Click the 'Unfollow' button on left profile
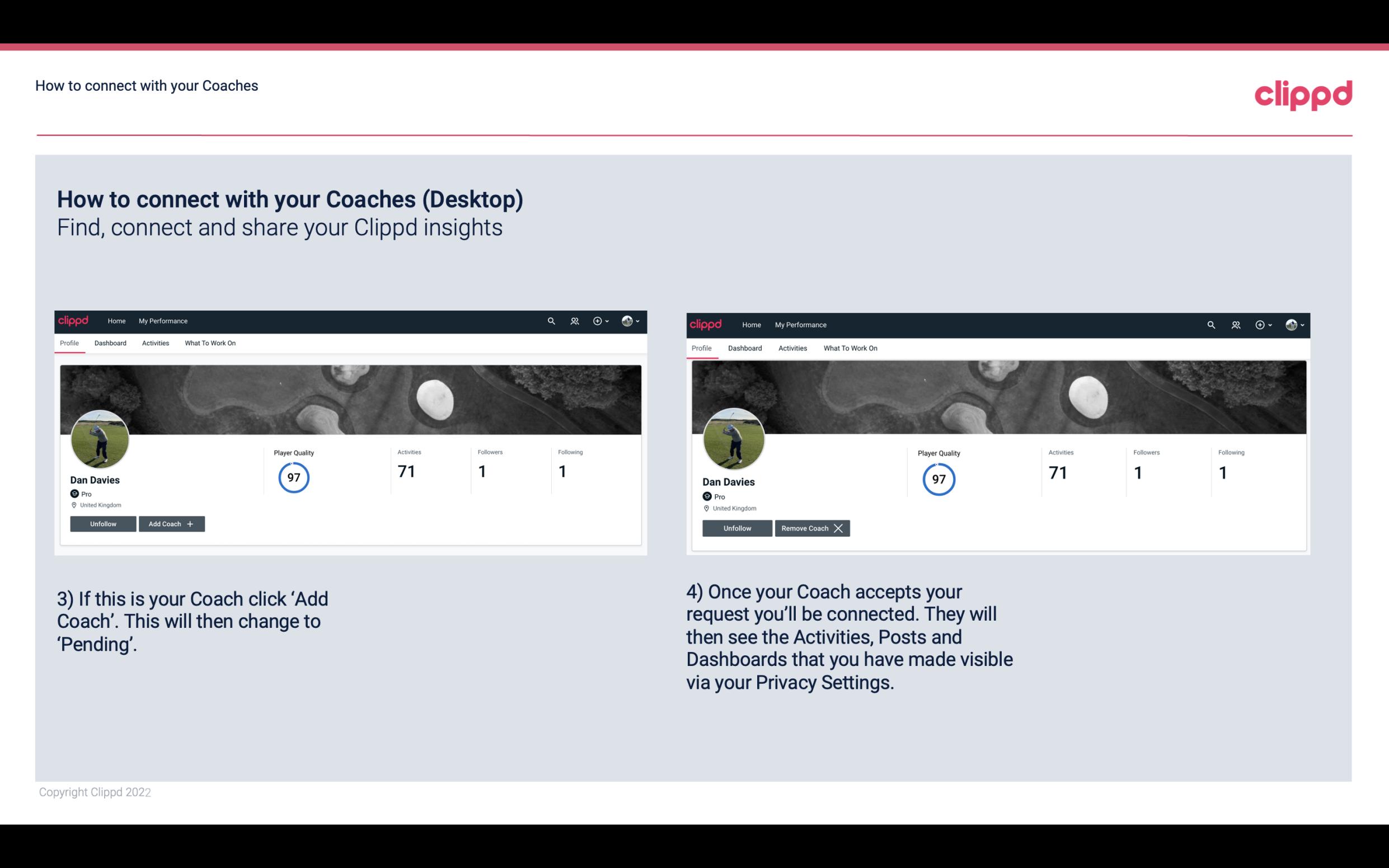Screen dimensions: 1389x868 [x=103, y=523]
